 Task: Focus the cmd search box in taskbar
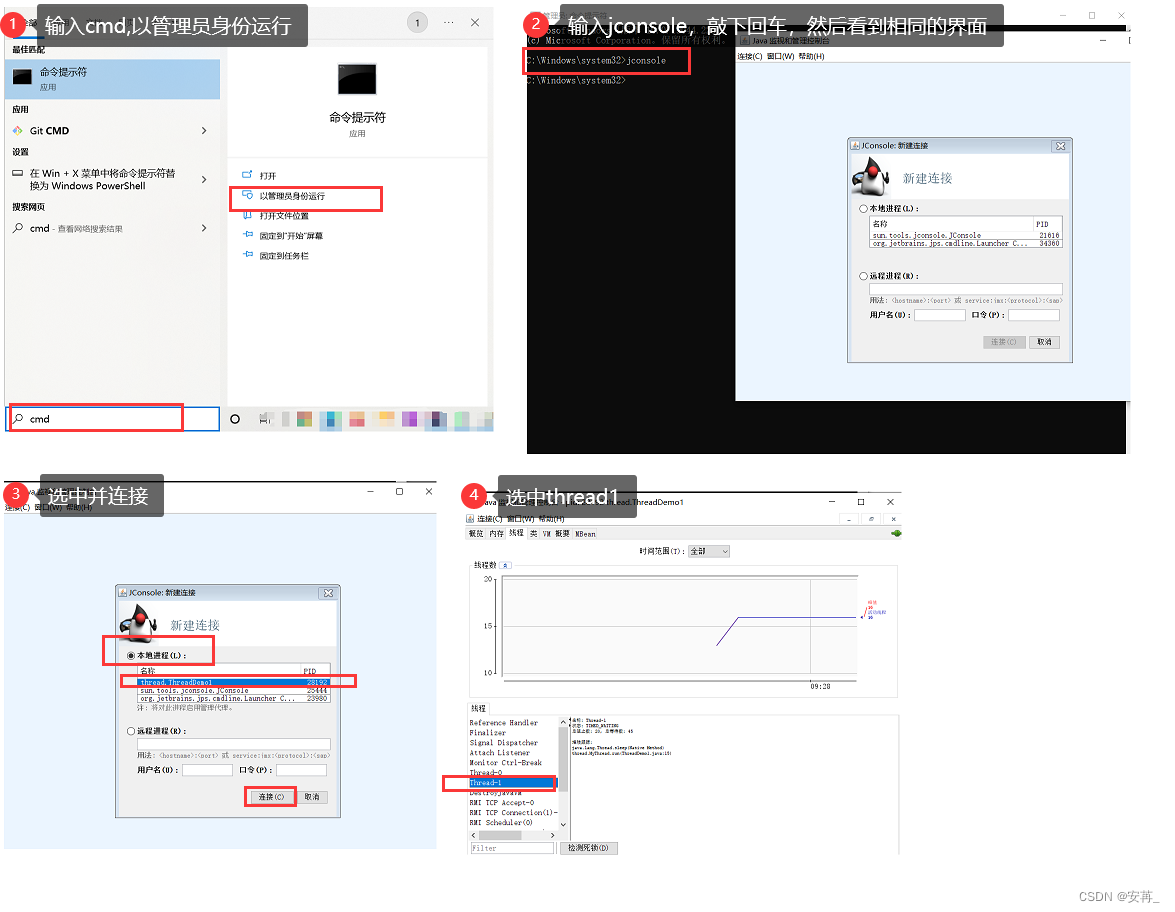click(x=112, y=419)
